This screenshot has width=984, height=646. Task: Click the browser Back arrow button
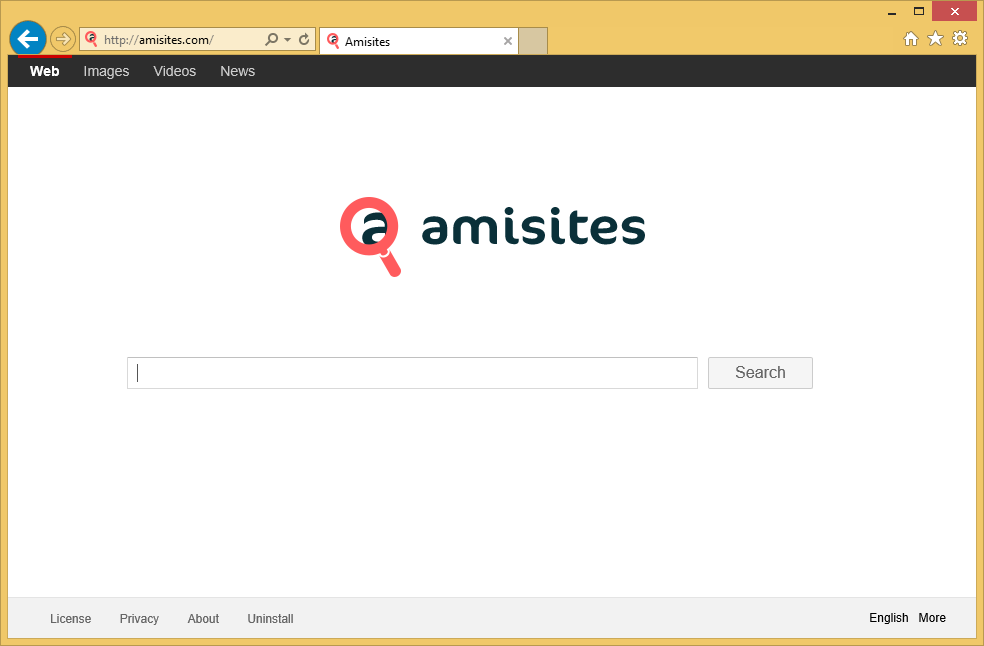(x=27, y=39)
